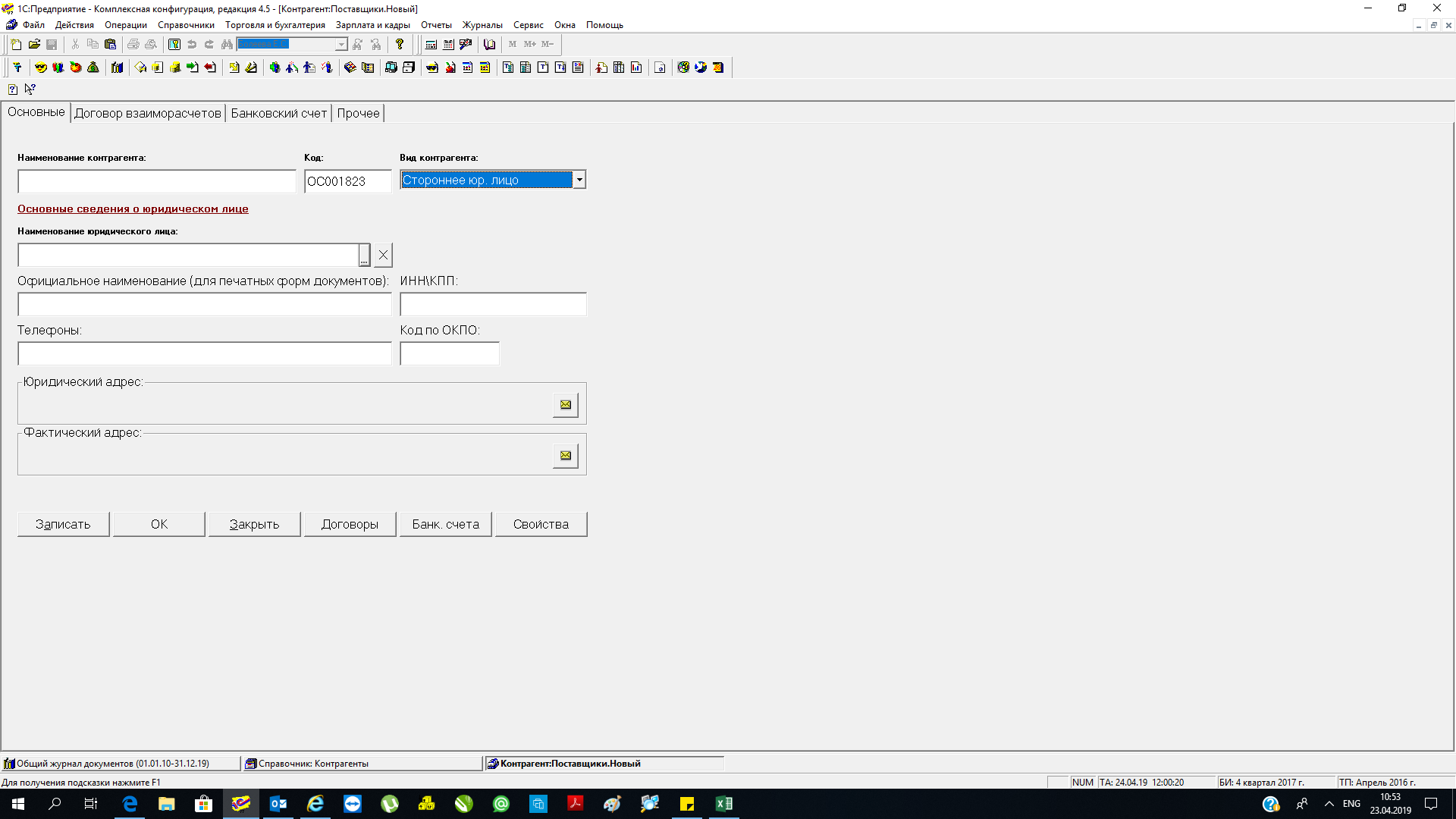
Task: Click the context help arrow-question cursor icon
Action: [x=30, y=89]
